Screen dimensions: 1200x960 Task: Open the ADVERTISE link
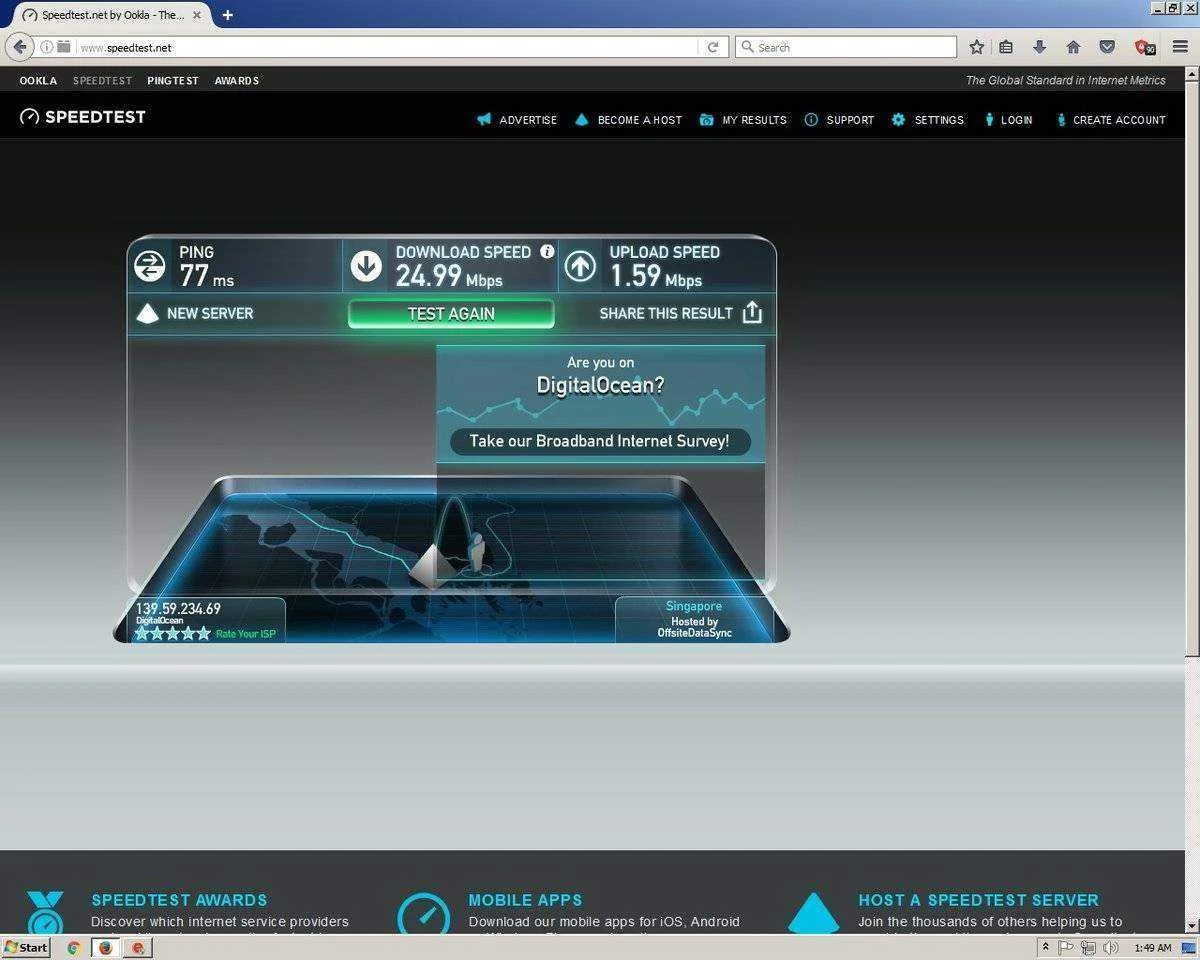pyautogui.click(x=517, y=120)
